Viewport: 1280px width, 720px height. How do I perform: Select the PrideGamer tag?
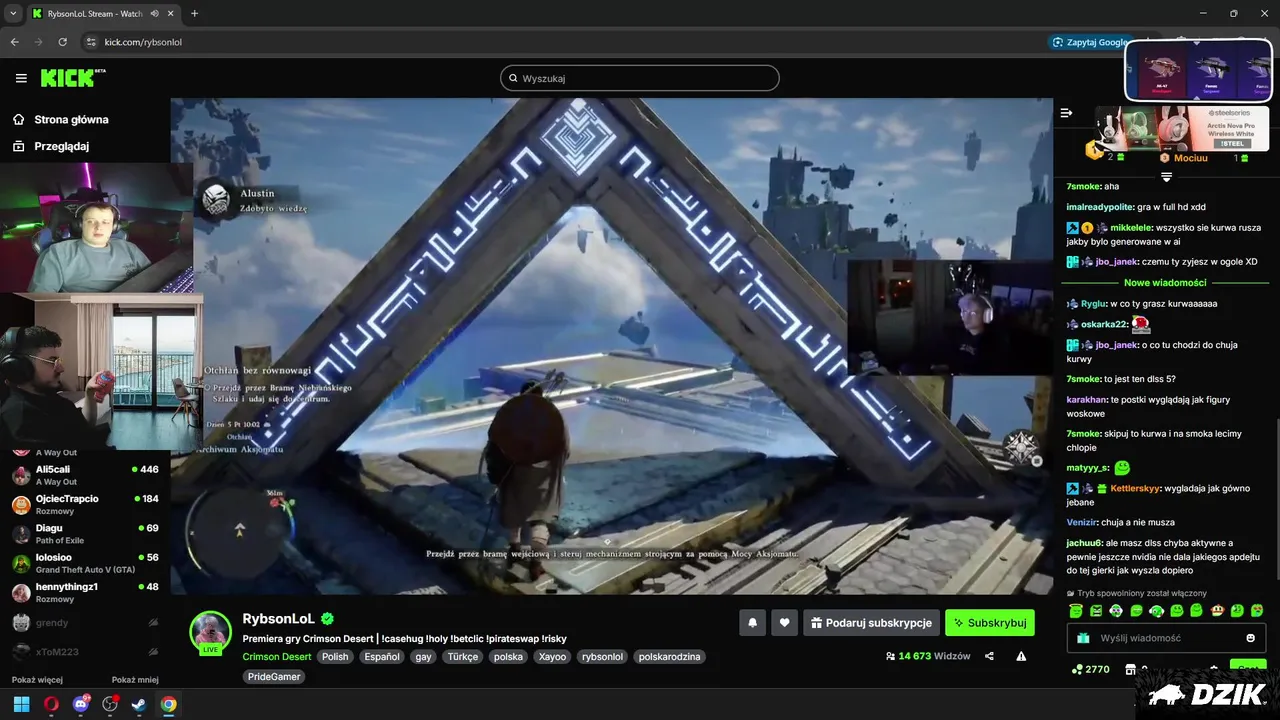pyautogui.click(x=274, y=677)
